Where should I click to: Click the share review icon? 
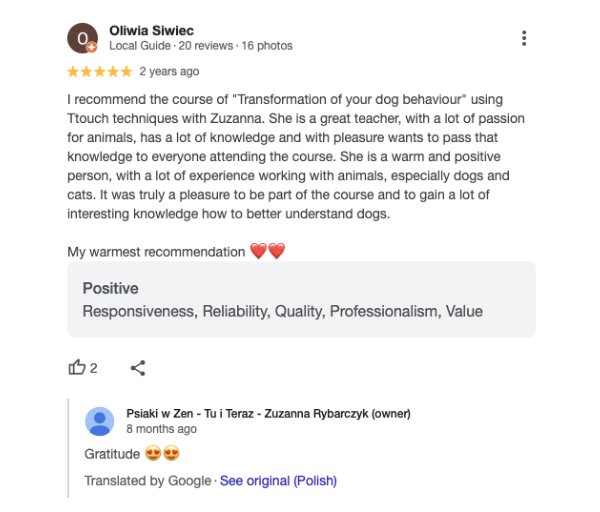click(138, 368)
